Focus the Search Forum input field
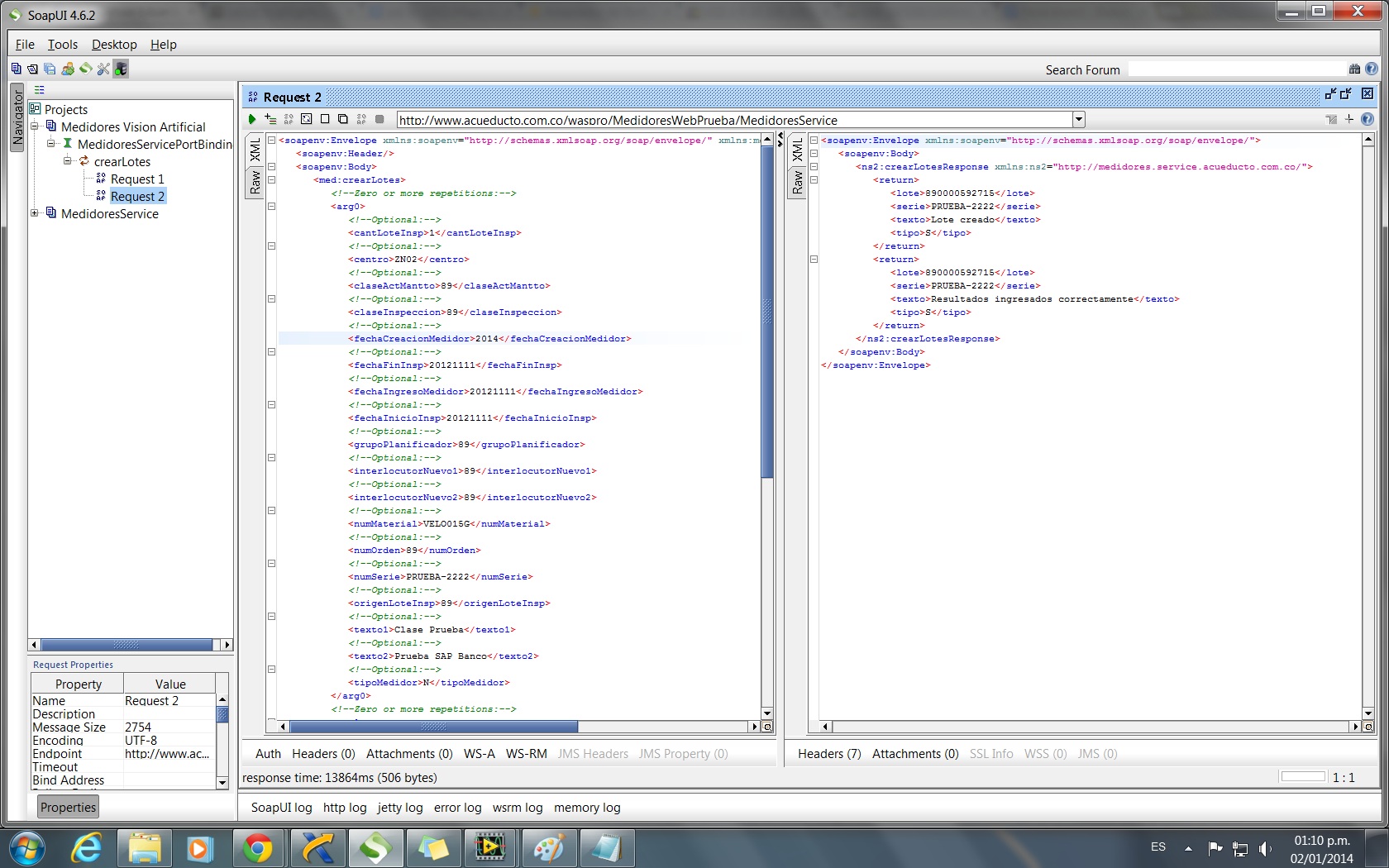The width and height of the screenshot is (1389, 868). (x=1238, y=69)
